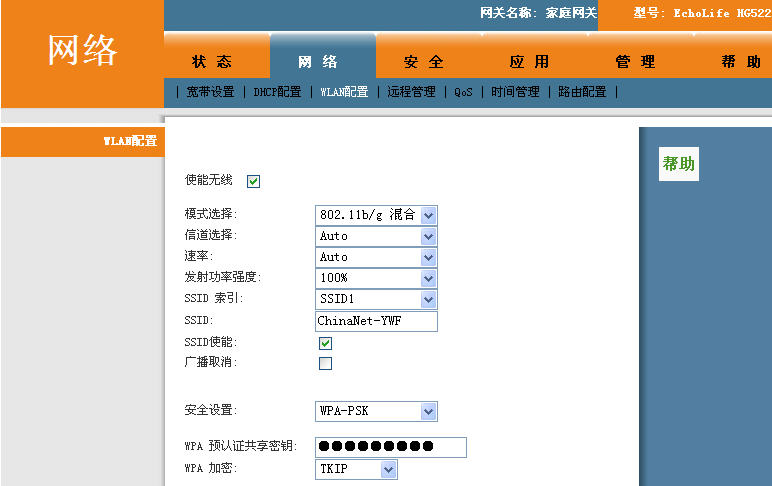Open the 应用 tab
The height and width of the screenshot is (486, 772).
pyautogui.click(x=529, y=62)
